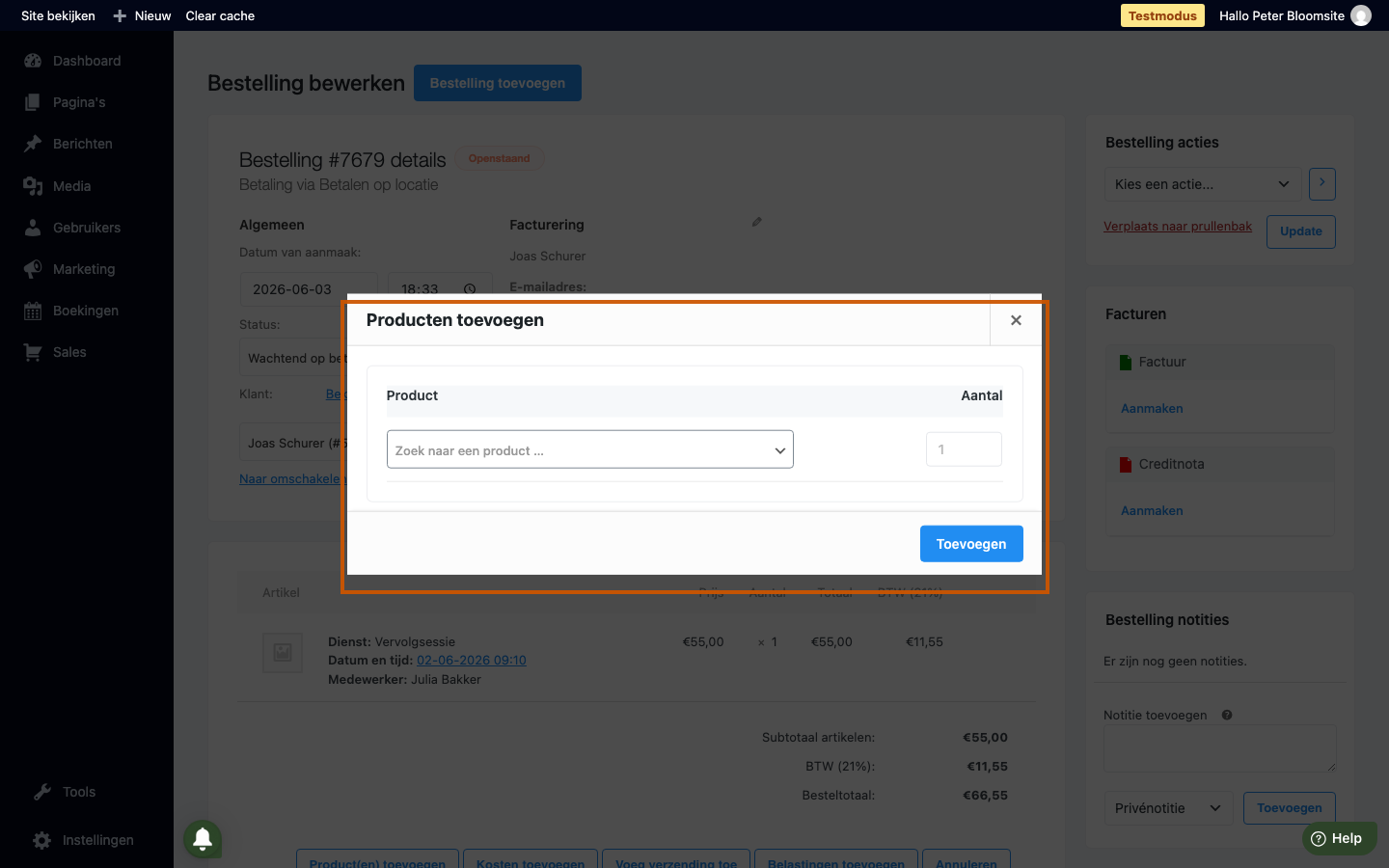Image resolution: width=1389 pixels, height=868 pixels.
Task: Click Toevoegen button under order notes
Action: click(1290, 808)
